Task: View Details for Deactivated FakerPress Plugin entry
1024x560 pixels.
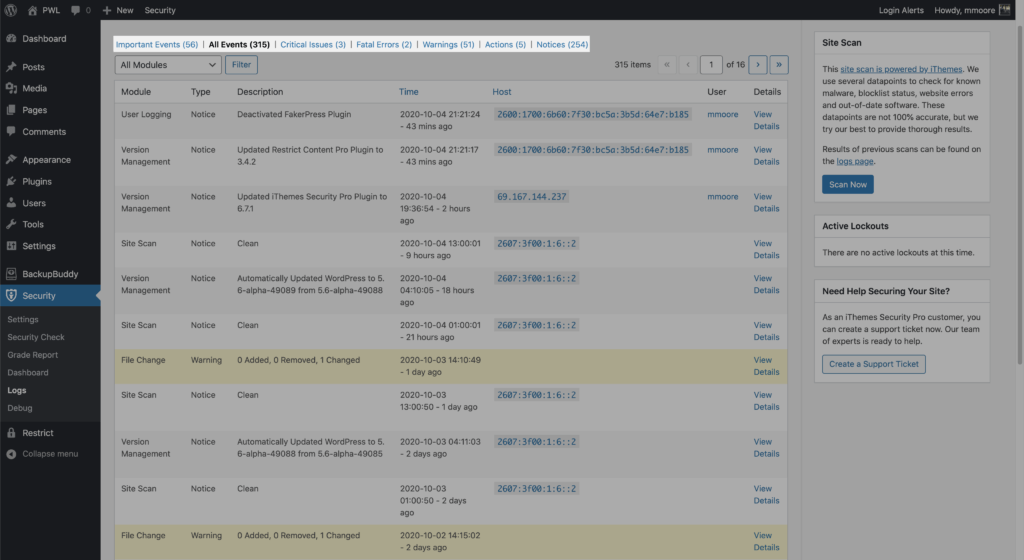Action: pos(766,120)
